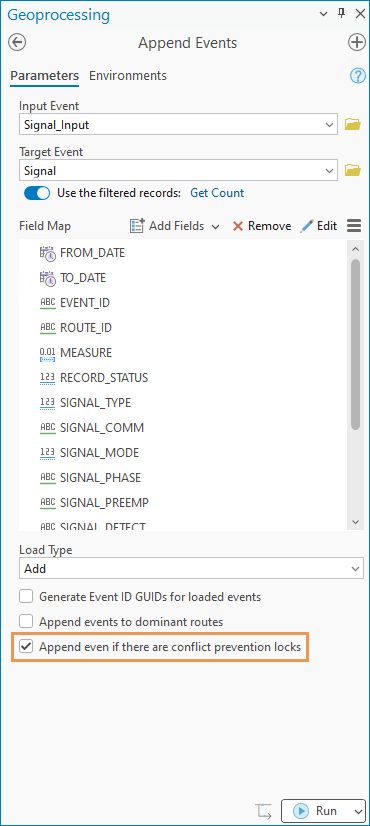Select the ROUTE_ID field row

click(x=184, y=328)
